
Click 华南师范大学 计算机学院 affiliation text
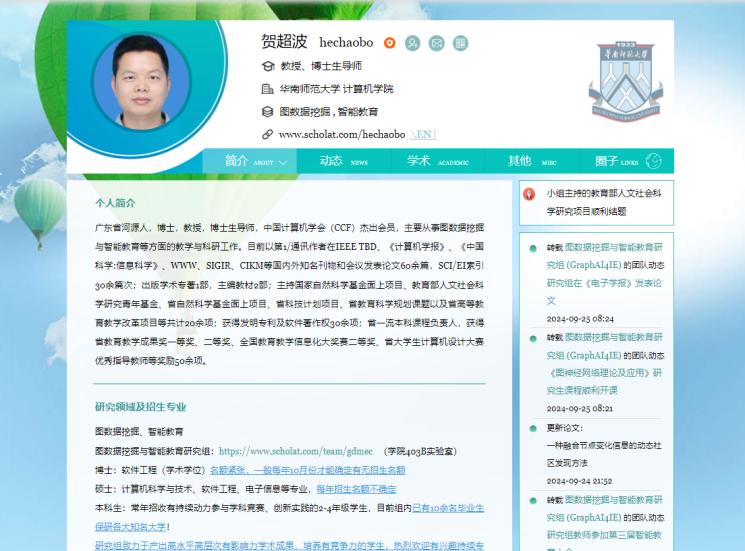[x=336, y=89]
